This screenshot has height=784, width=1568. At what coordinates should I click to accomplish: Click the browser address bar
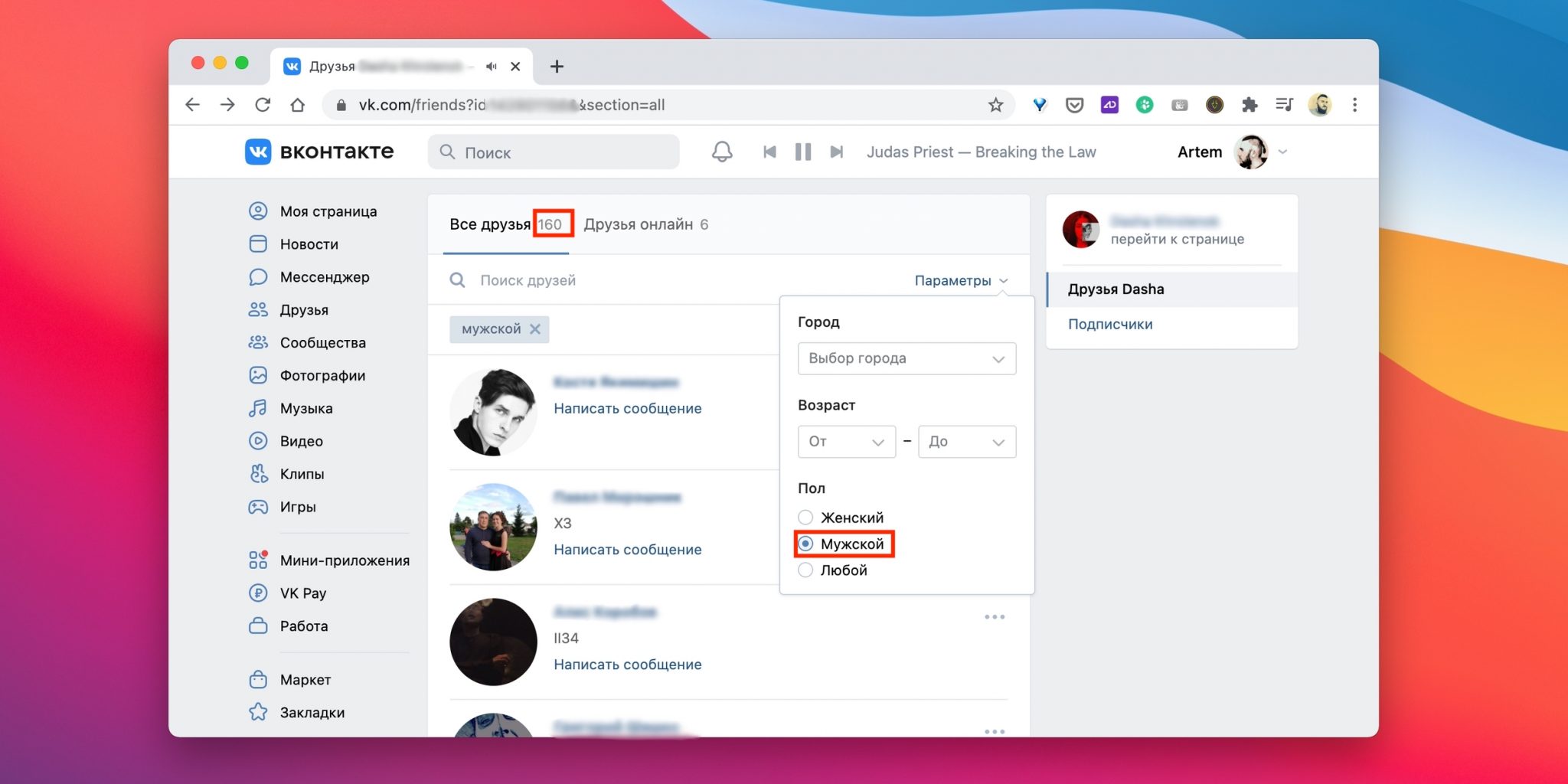point(668,105)
